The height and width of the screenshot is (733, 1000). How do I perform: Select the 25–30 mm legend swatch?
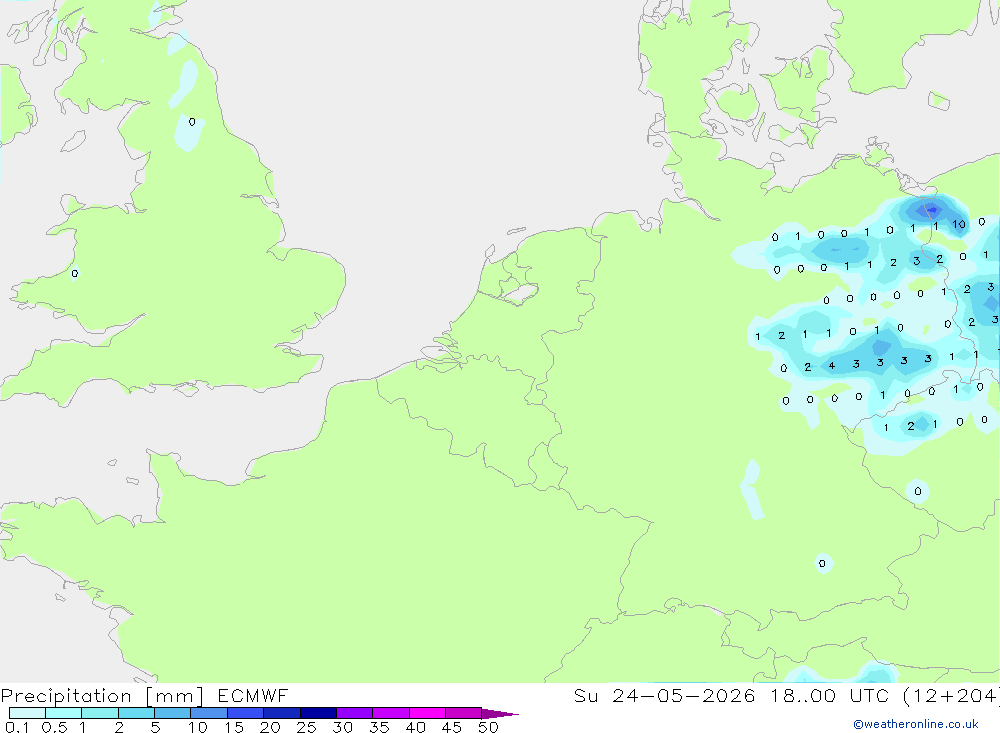click(x=318, y=713)
